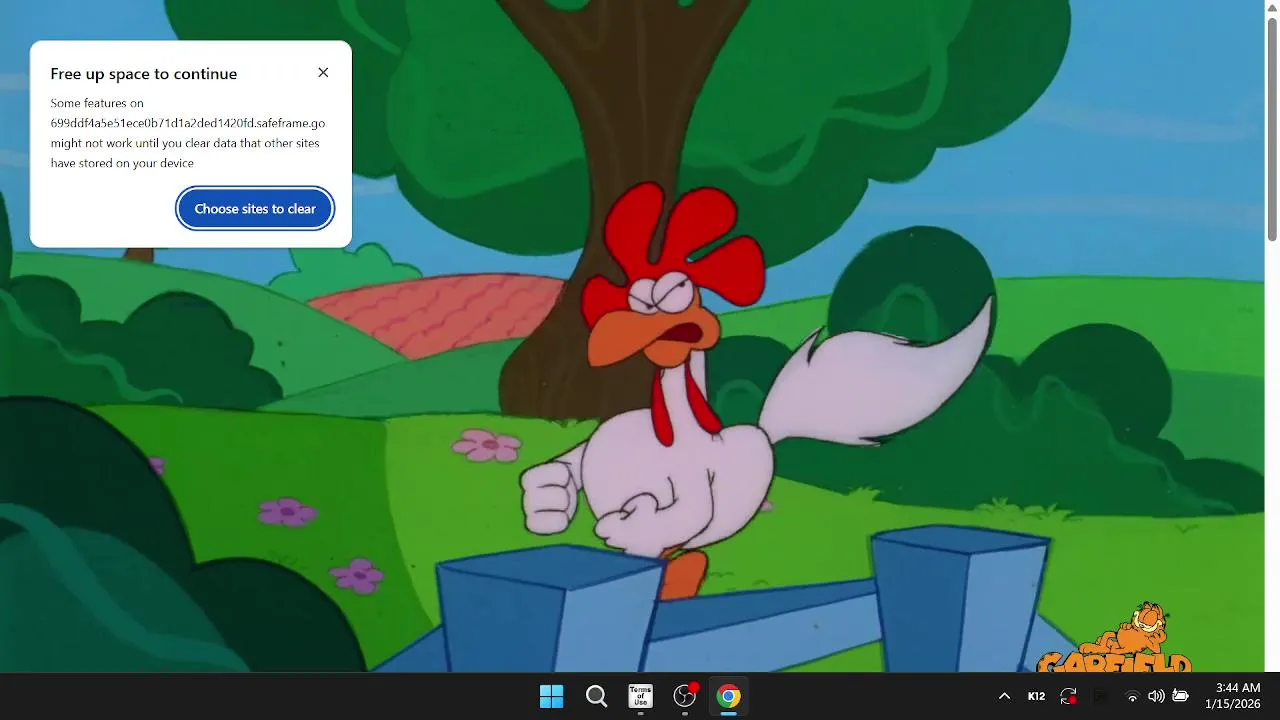Click the 'Free up space to continue' heading
Screen dimensions: 1280x720
tap(144, 74)
